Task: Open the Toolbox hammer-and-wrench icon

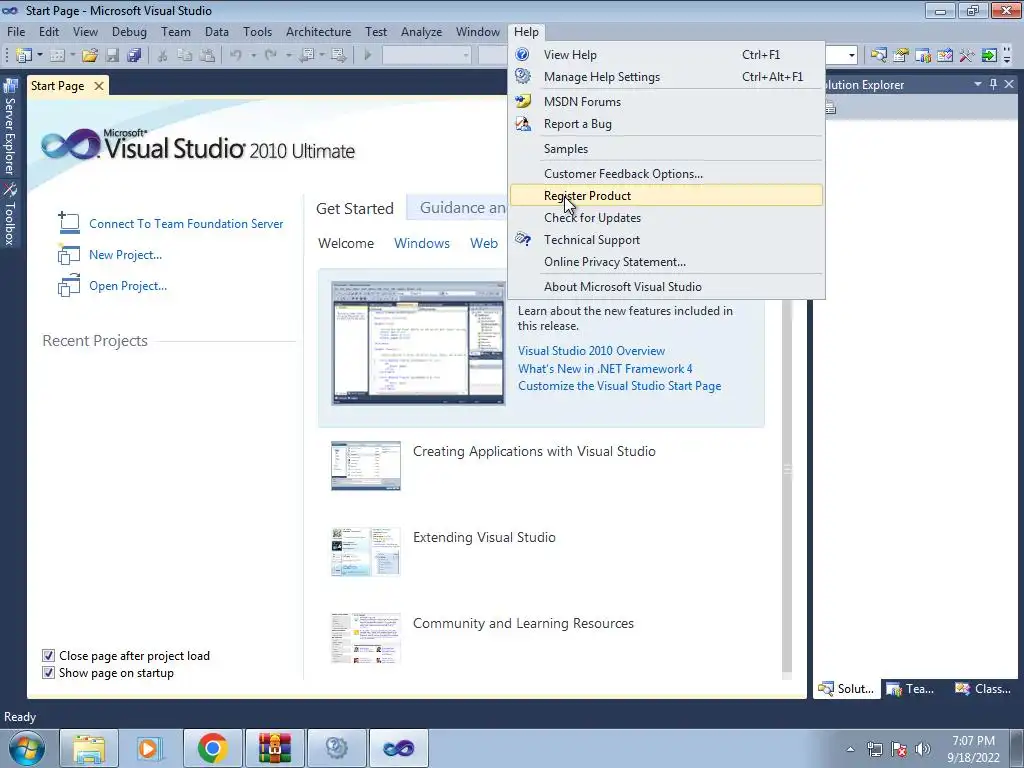Action: pyautogui.click(x=967, y=56)
